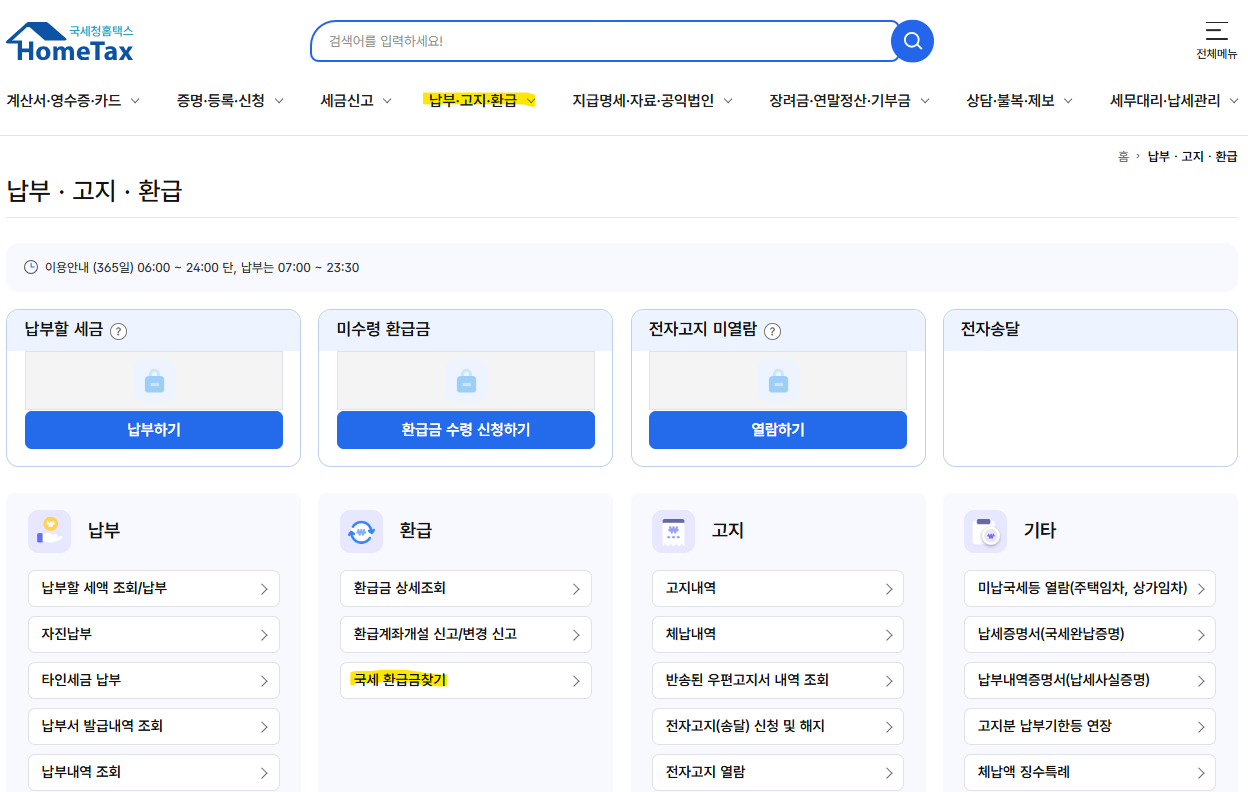This screenshot has width=1248, height=792.
Task: Expand the 세금신고 dropdown chevron
Action: [387, 101]
